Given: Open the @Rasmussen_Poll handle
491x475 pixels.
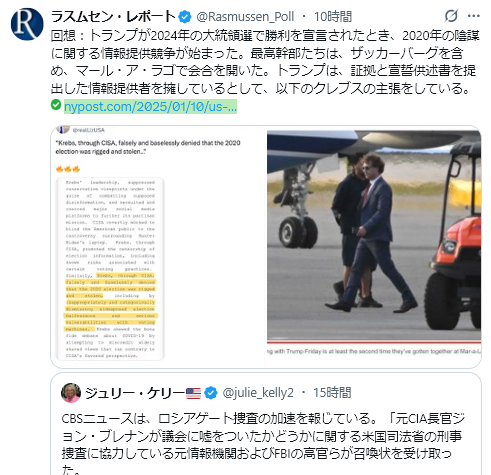Looking at the screenshot, I should pyautogui.click(x=245, y=17).
